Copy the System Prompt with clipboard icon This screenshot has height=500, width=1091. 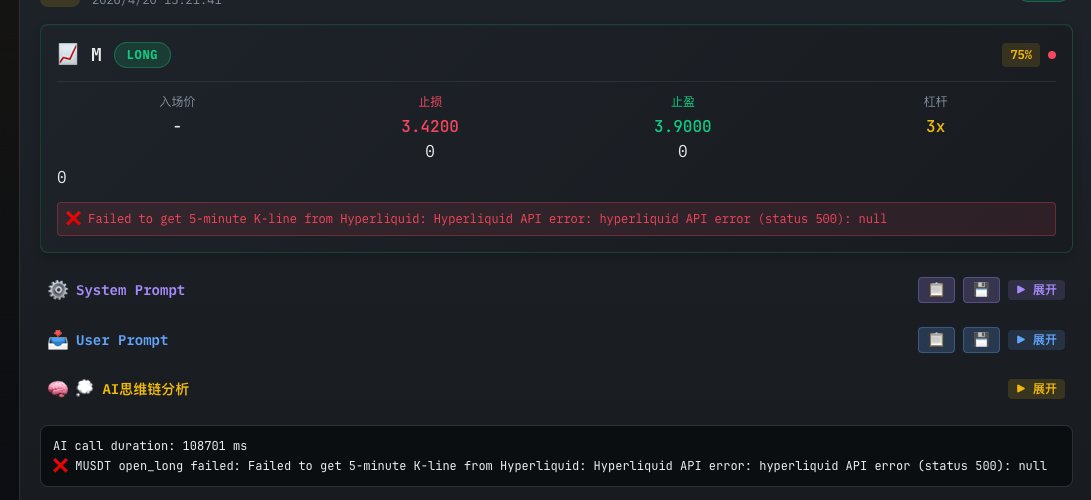click(936, 290)
